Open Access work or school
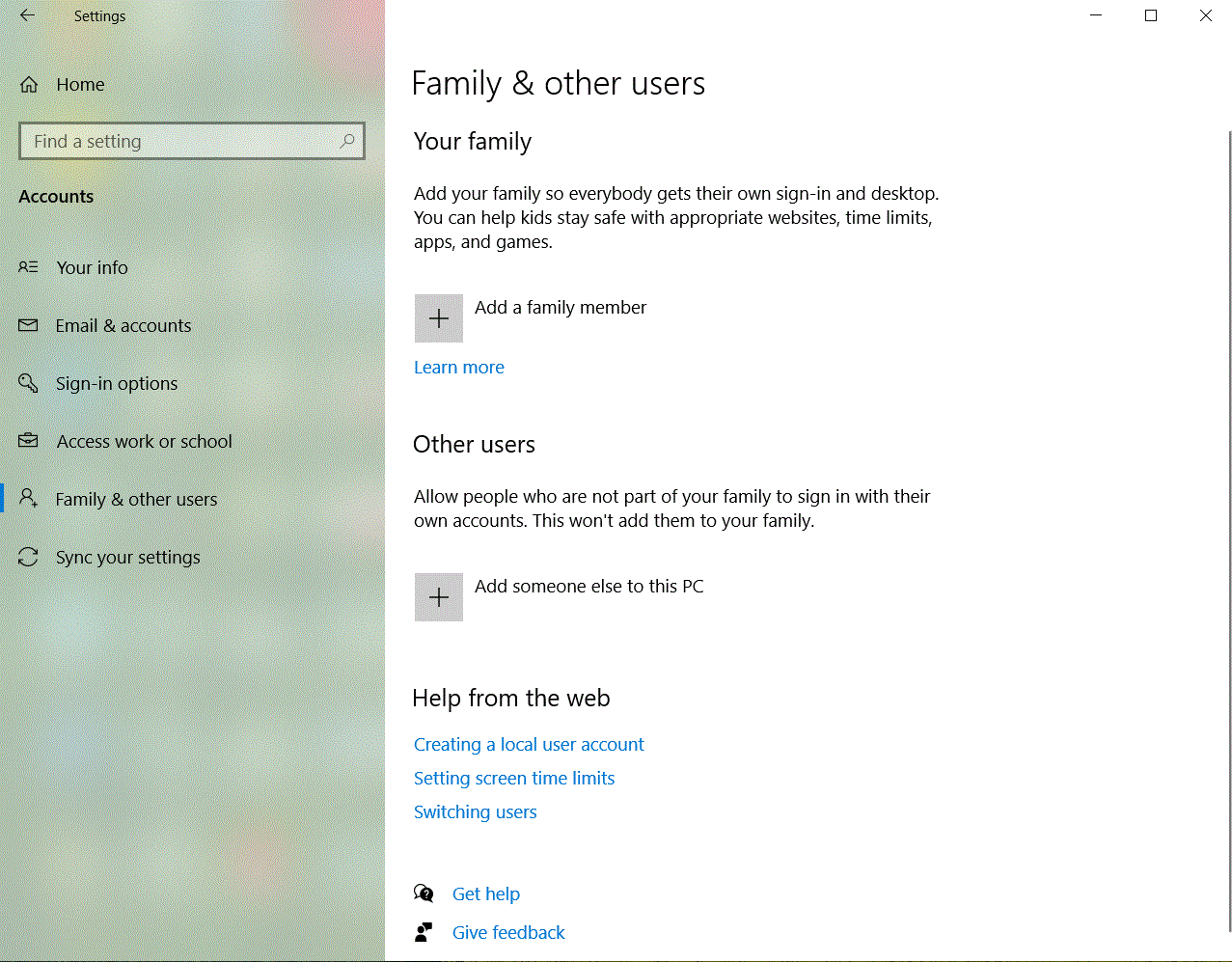This screenshot has height=962, width=1232. (193, 441)
